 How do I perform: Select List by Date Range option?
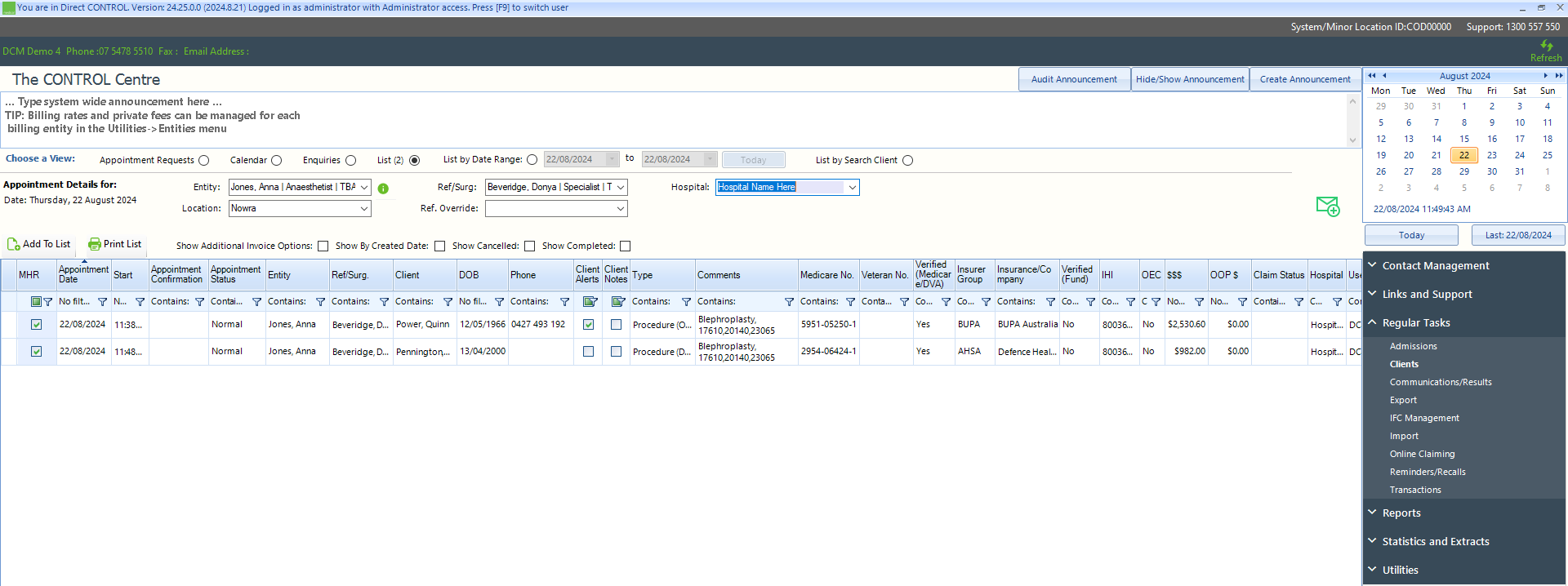coord(532,160)
